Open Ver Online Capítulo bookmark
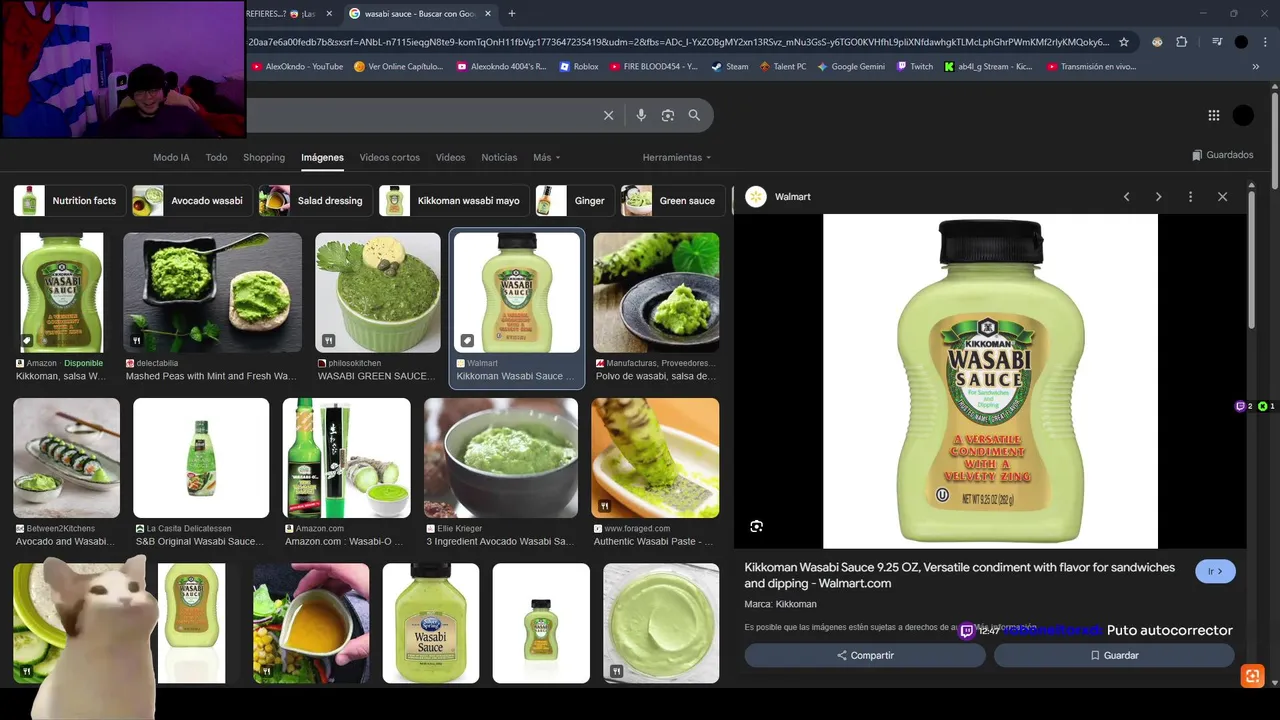This screenshot has height=720, width=1280. [399, 67]
